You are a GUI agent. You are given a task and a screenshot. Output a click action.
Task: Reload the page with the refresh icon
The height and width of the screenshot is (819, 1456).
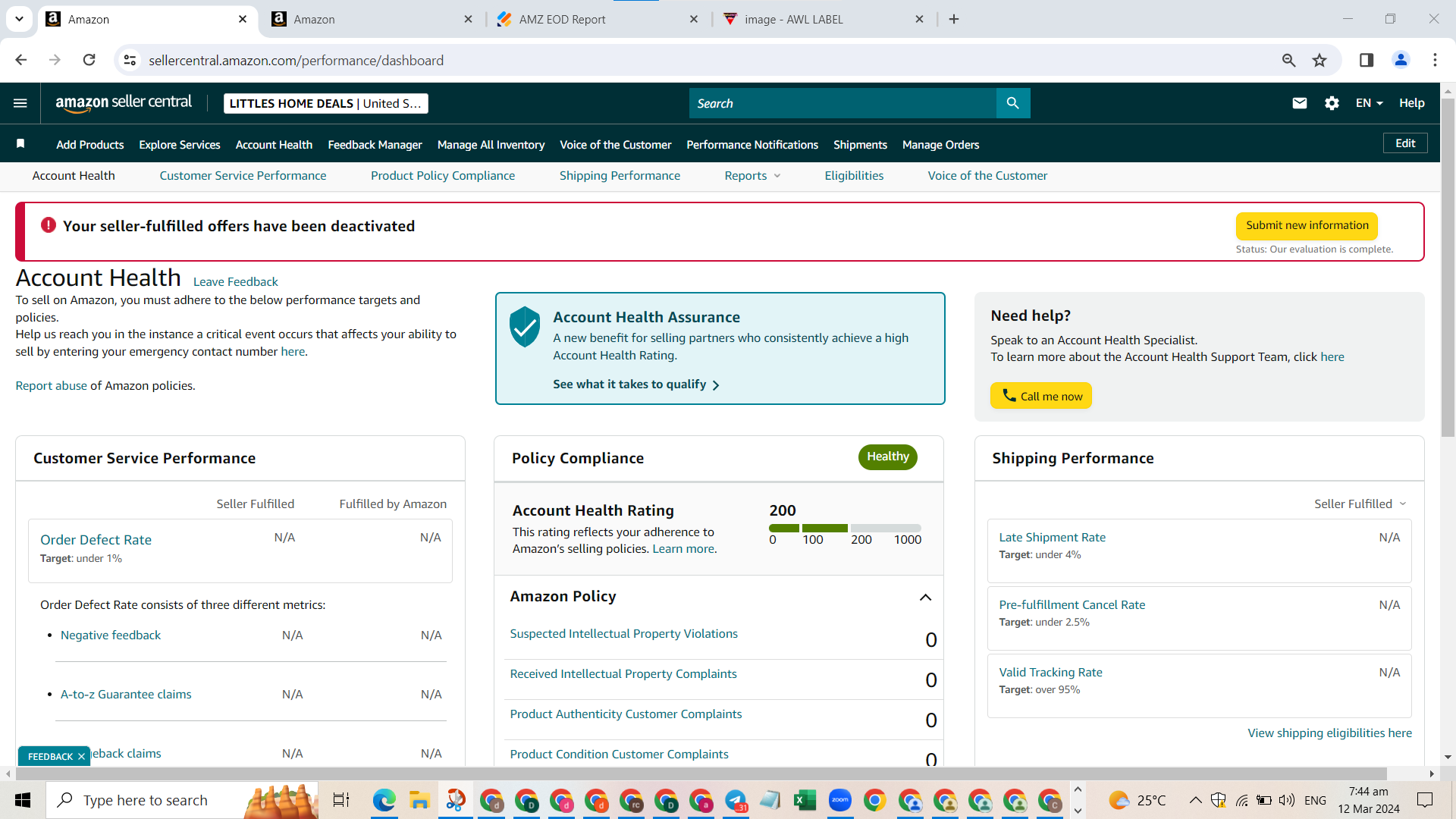tap(89, 60)
